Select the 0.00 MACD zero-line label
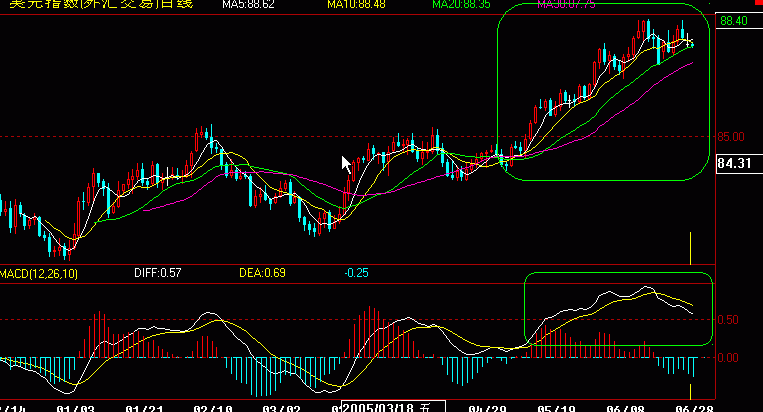This screenshot has height=412, width=763. tap(728, 358)
